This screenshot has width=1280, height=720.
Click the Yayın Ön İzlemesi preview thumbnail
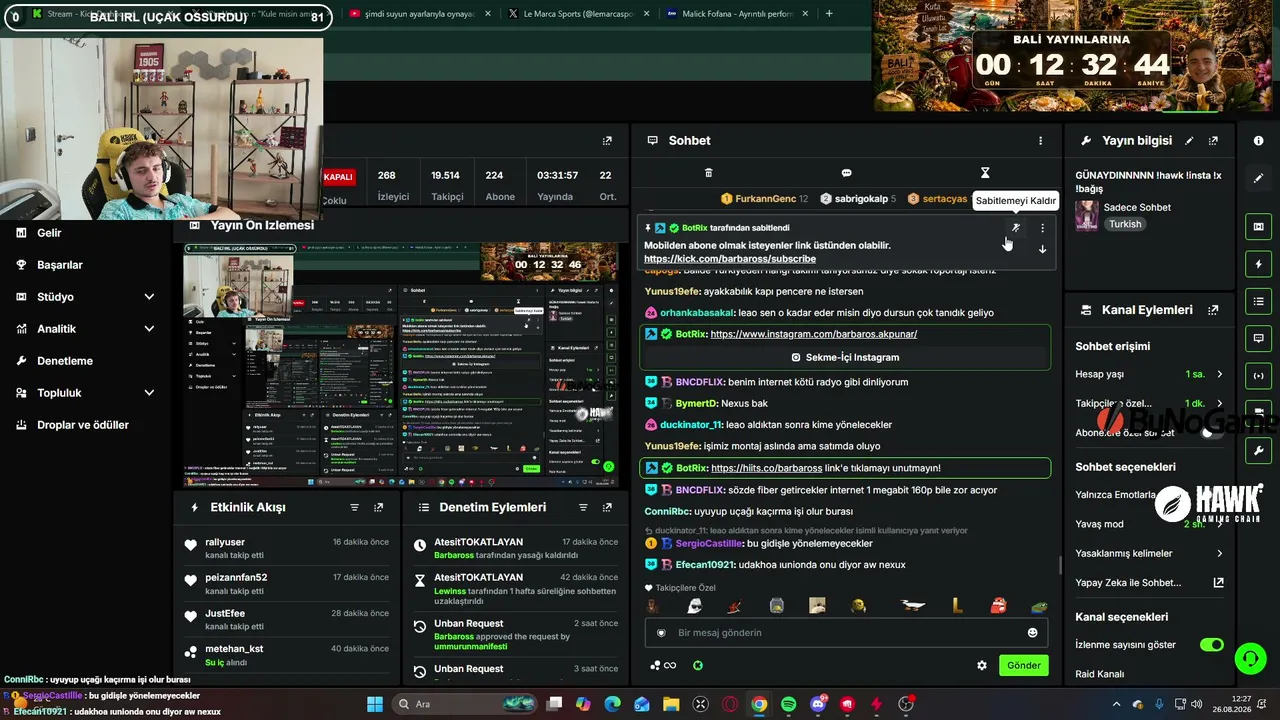(400, 364)
